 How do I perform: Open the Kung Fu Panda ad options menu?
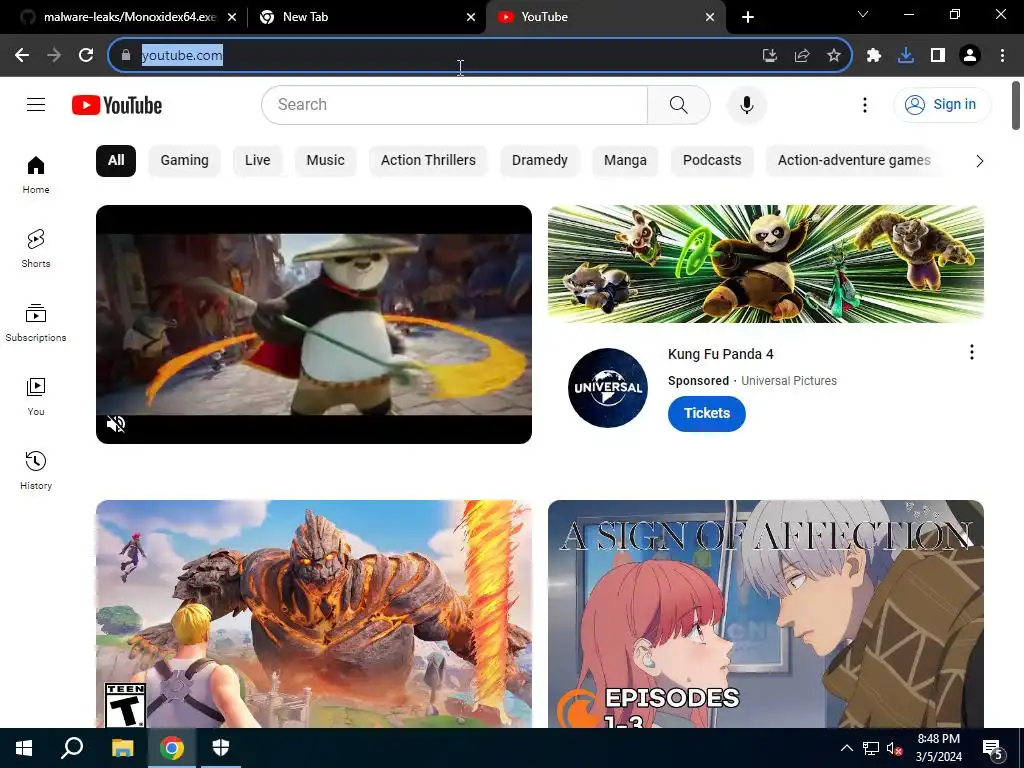[x=972, y=353]
